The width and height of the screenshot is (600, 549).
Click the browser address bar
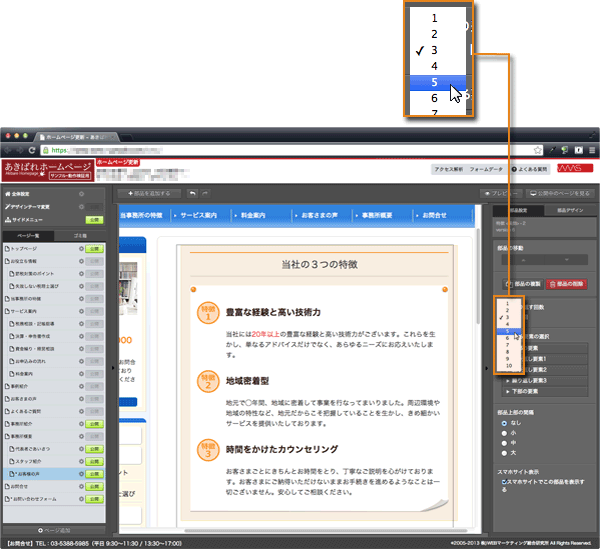pos(291,150)
